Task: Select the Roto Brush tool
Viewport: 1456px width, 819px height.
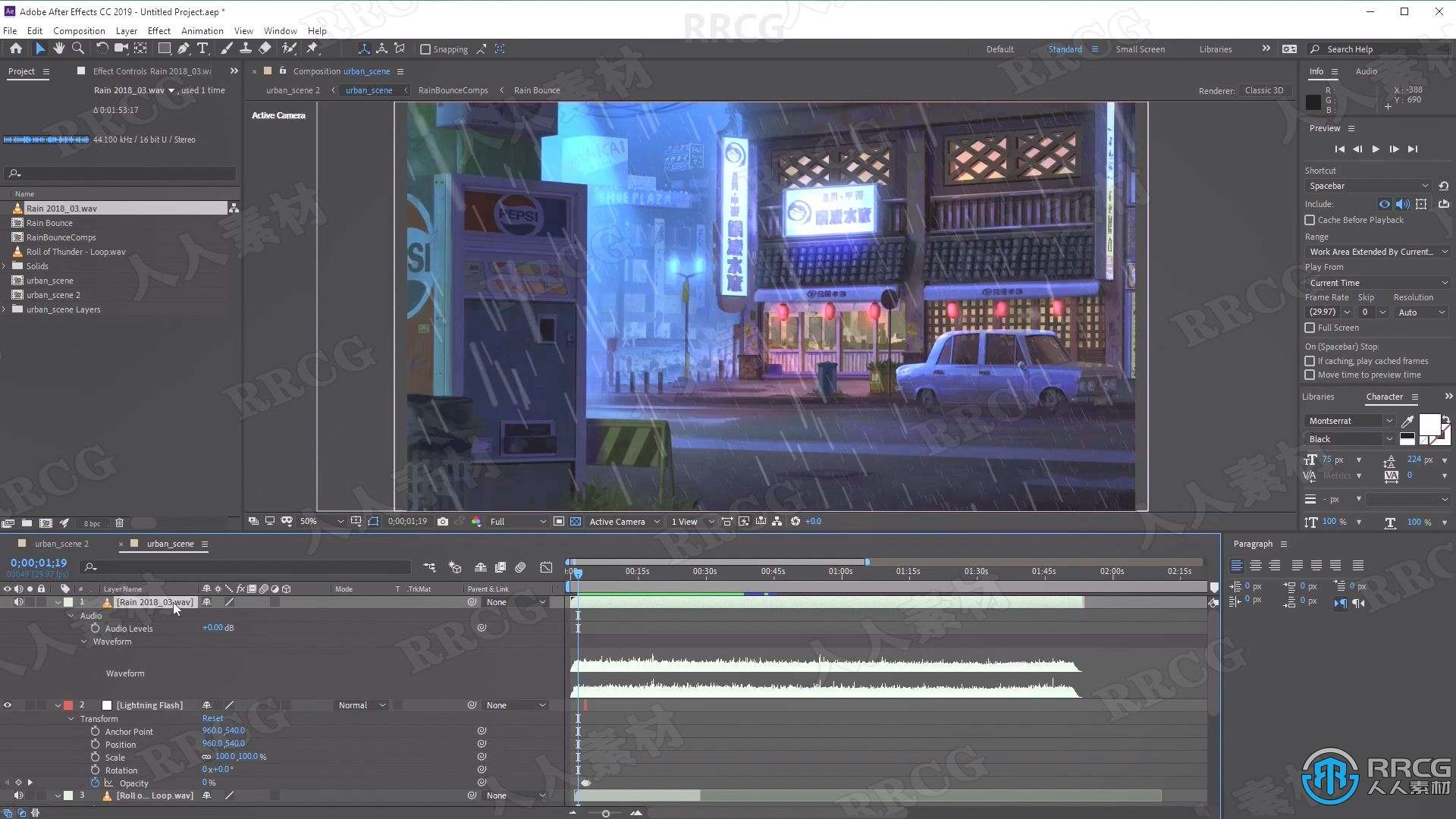Action: 289,49
